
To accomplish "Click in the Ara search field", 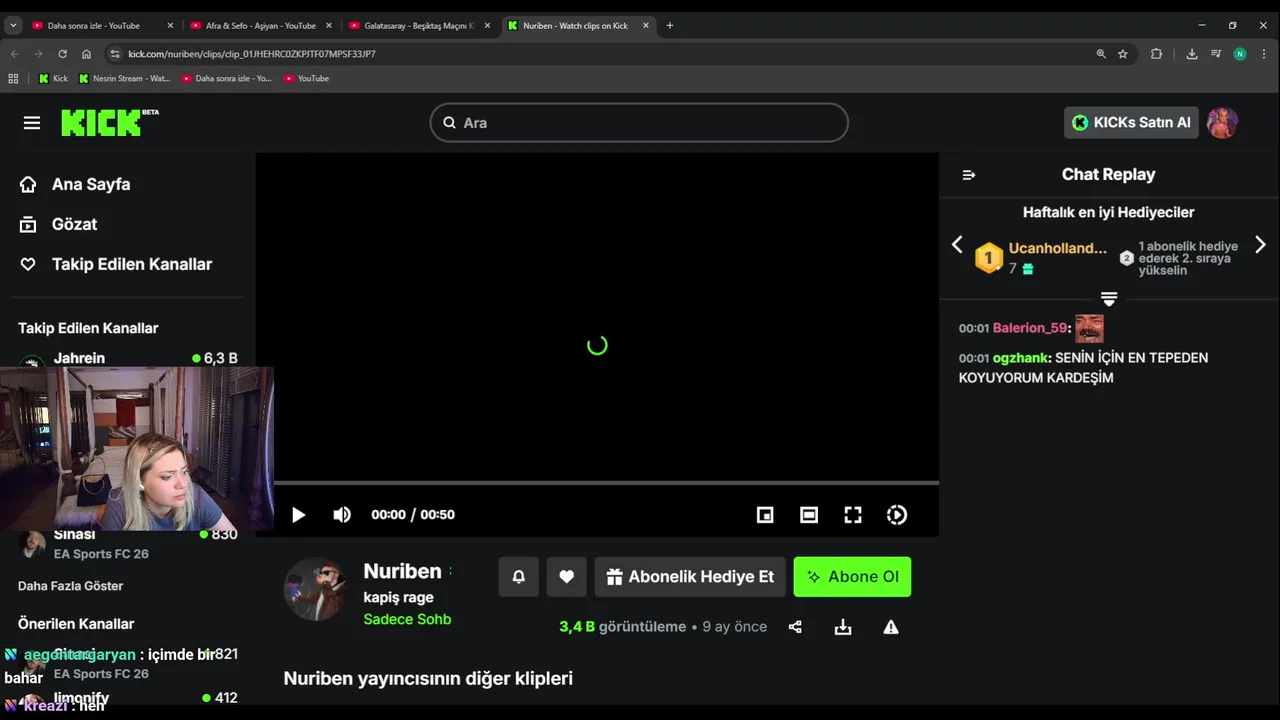I will point(639,123).
